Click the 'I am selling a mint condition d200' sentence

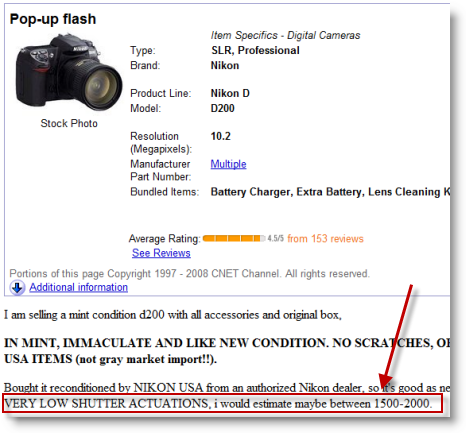[173, 315]
